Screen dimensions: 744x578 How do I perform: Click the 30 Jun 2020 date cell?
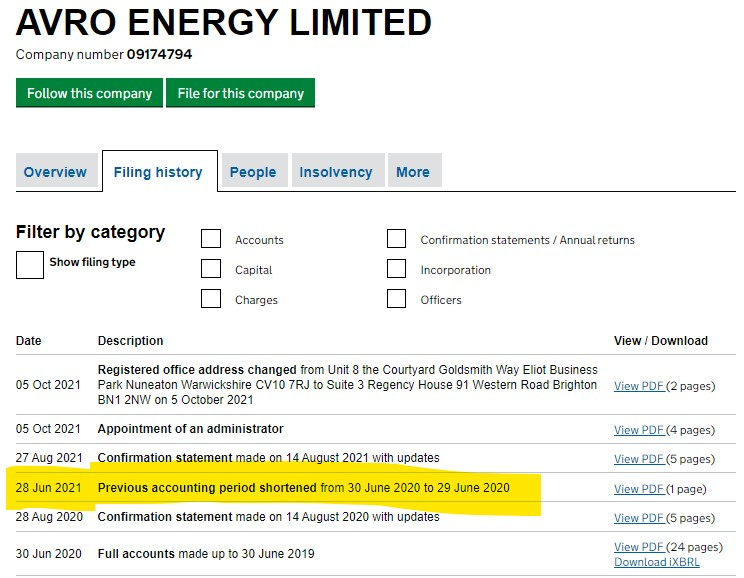pos(48,554)
